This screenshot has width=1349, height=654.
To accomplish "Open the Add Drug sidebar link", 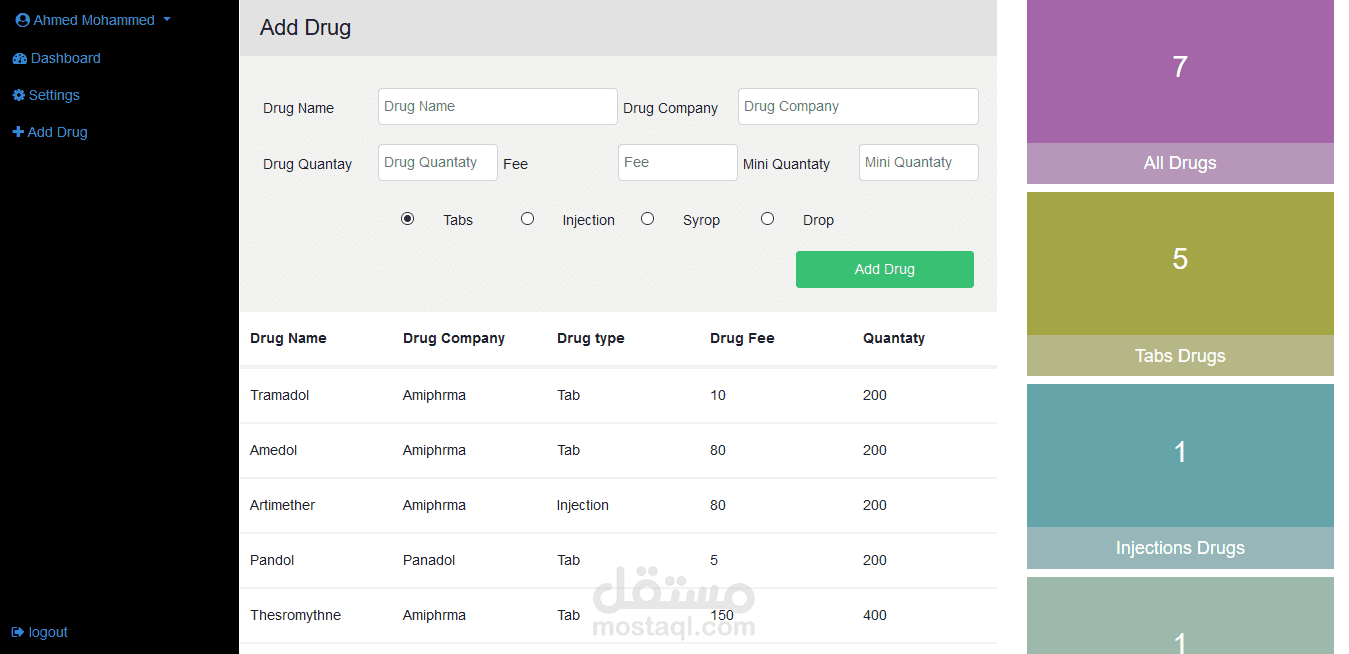I will (50, 132).
